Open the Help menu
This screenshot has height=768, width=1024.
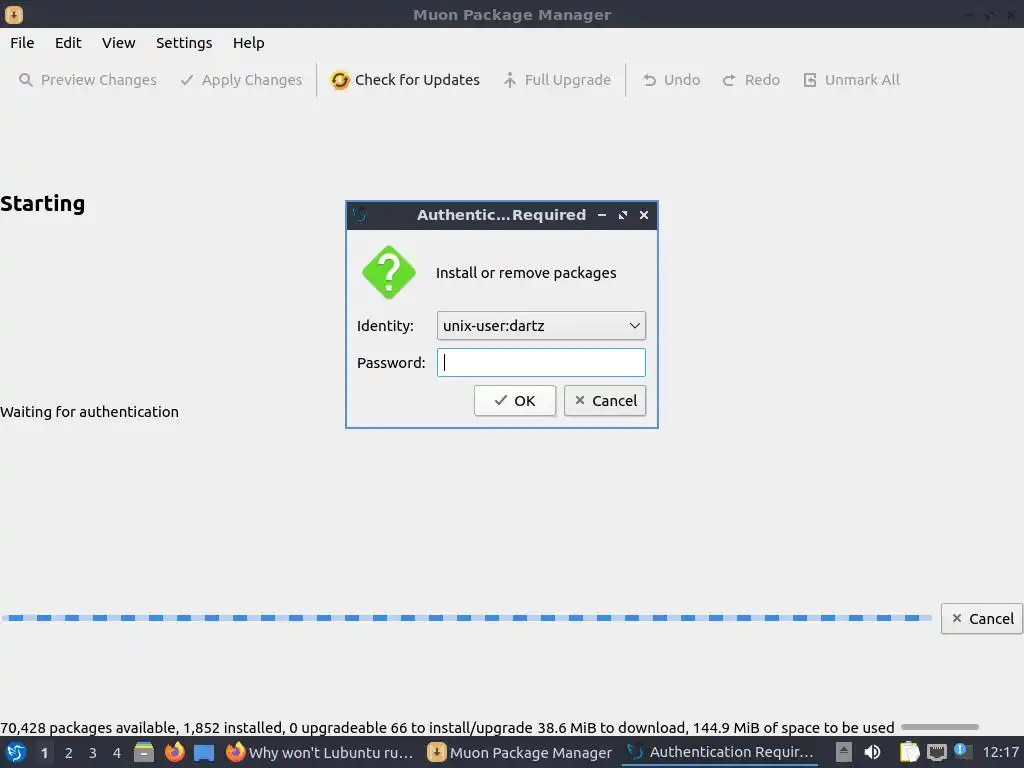248,43
